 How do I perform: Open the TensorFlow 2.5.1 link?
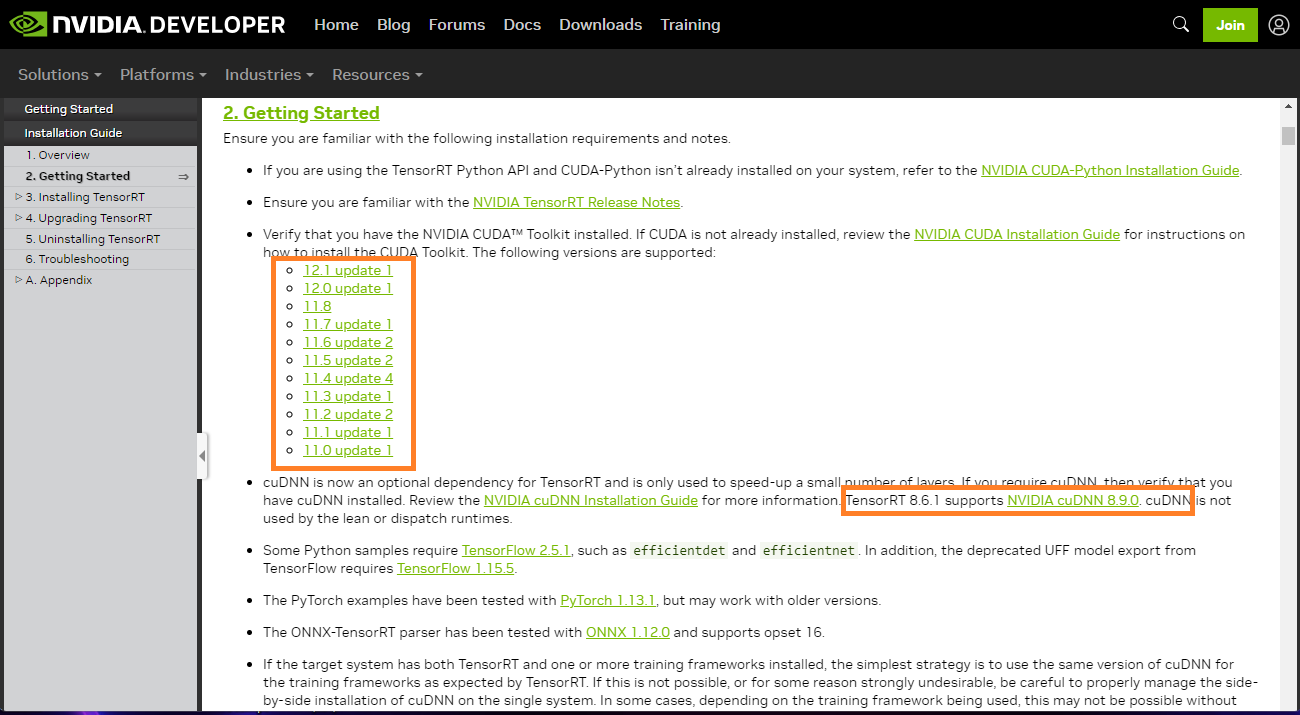[516, 550]
